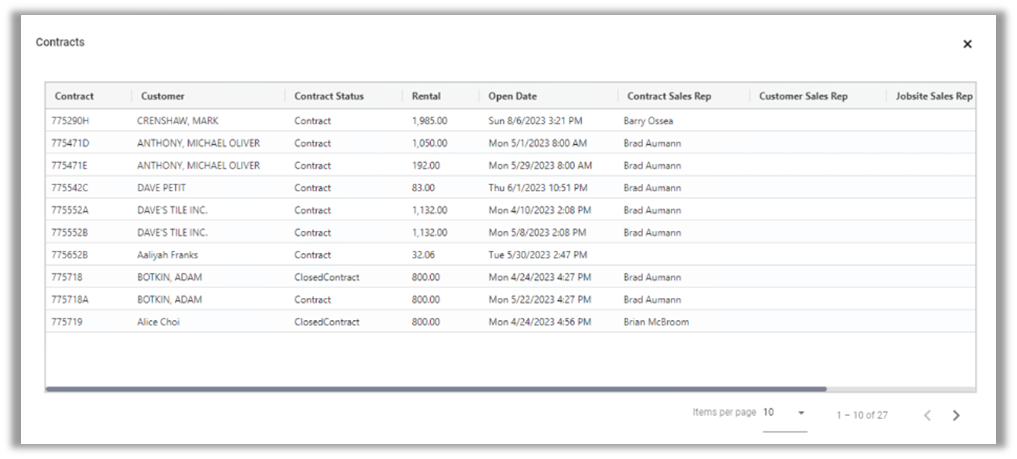
Task: Close the Contracts dialog with X
Action: coord(967,44)
